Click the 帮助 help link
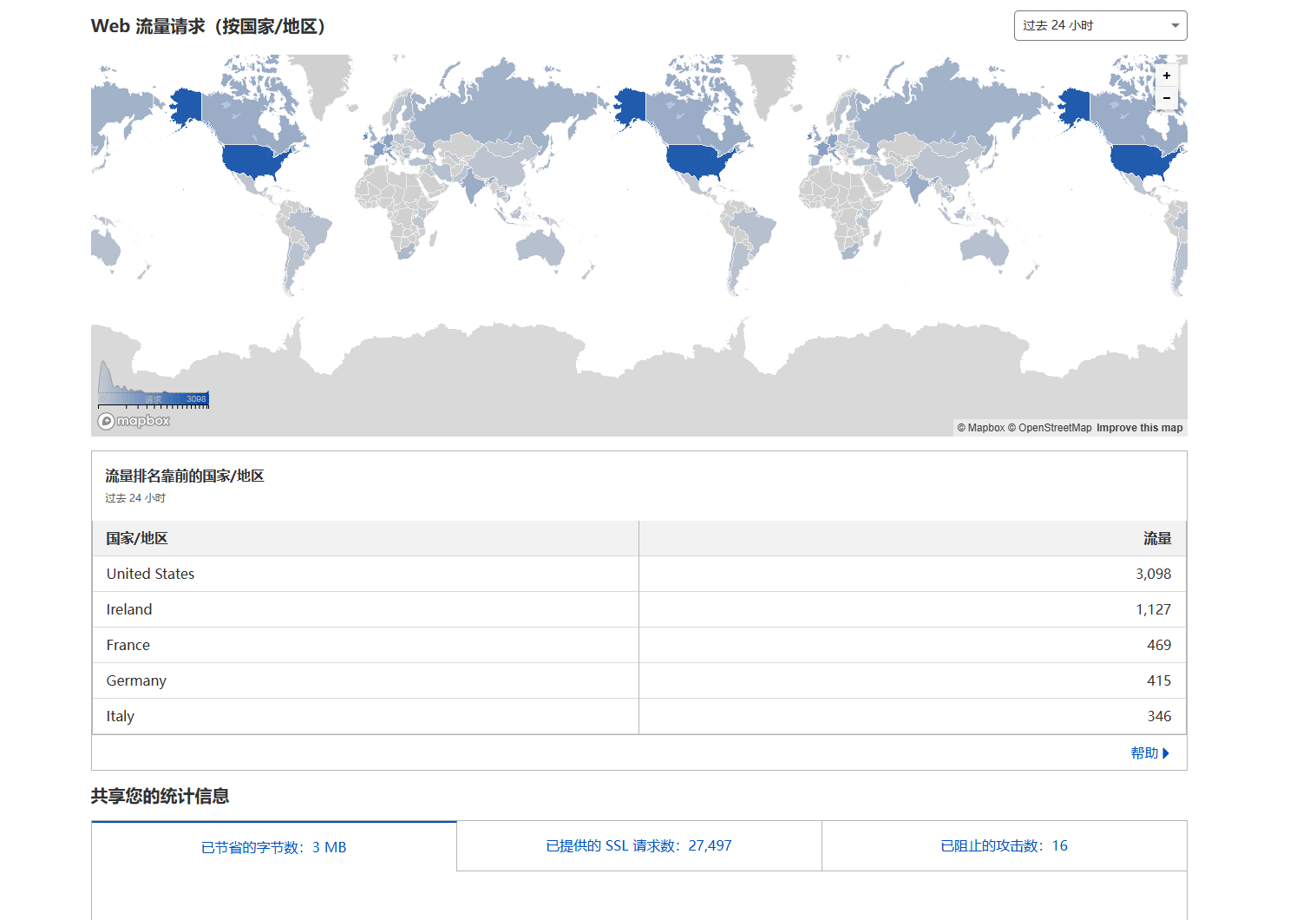The image size is (1316, 920). (1146, 752)
